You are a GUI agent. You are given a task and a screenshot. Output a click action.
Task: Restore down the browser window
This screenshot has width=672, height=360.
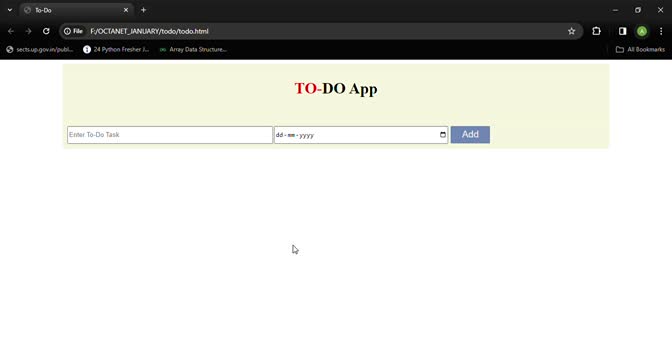pos(638,10)
